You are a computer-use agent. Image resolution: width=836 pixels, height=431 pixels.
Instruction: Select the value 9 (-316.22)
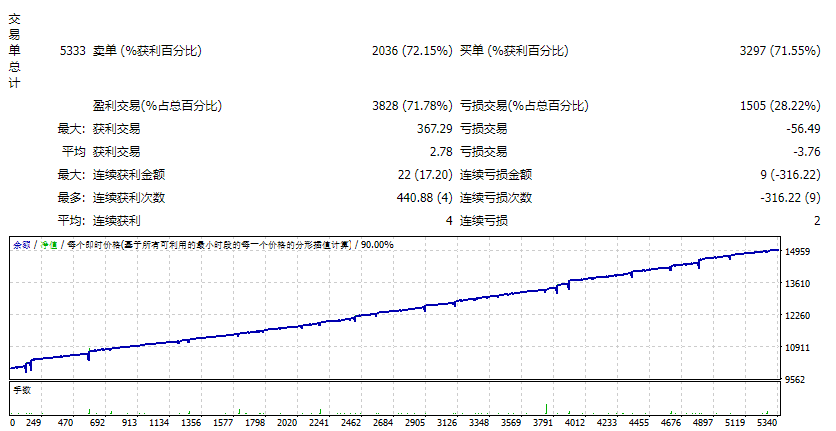pos(791,174)
